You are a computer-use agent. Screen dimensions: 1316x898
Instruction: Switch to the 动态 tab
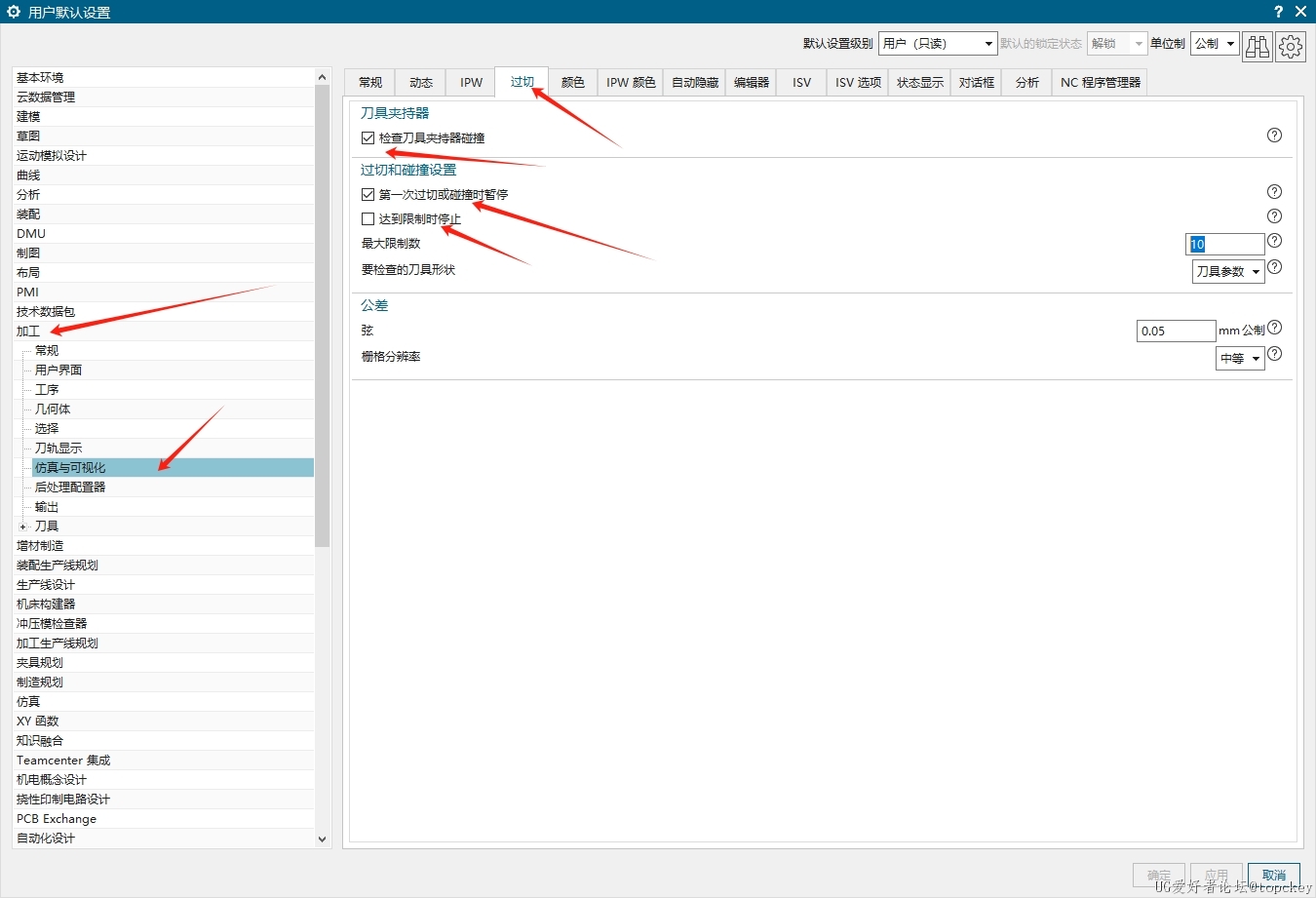click(x=420, y=83)
